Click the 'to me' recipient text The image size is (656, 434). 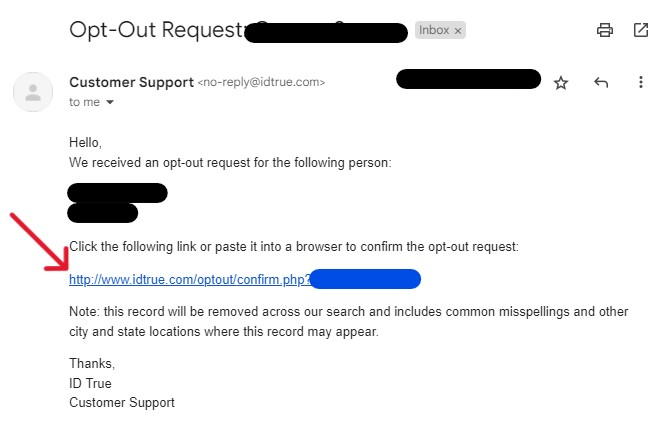tap(84, 102)
